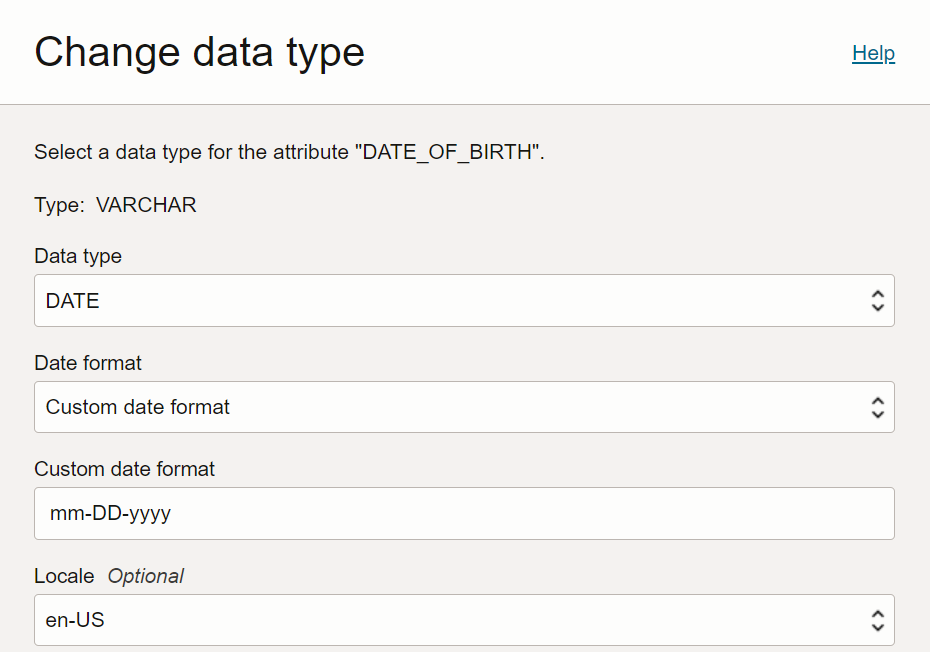Click the Date format chevron arrows icon
The height and width of the screenshot is (652, 930).
point(877,407)
